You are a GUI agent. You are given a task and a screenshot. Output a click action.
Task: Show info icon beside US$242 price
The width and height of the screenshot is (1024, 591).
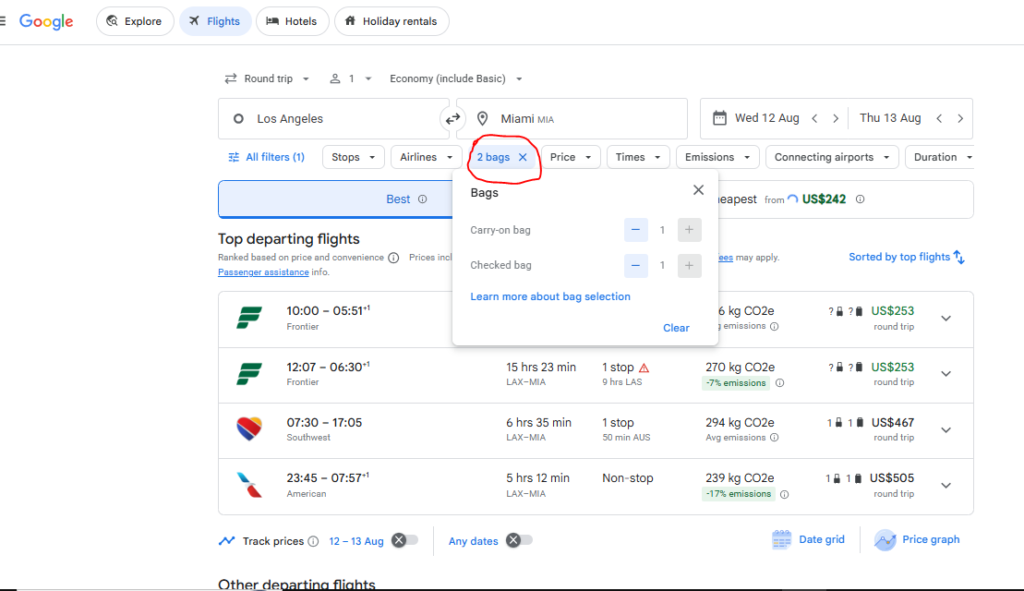click(860, 199)
